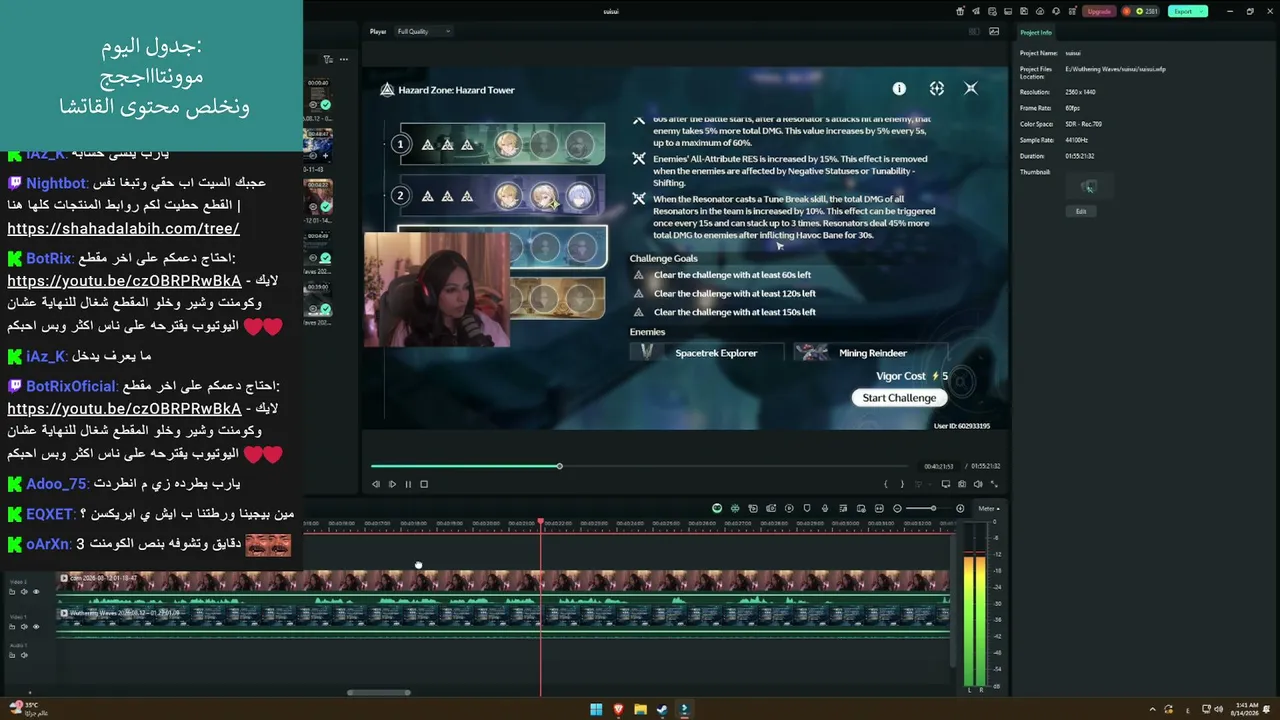
Task: Mute the Video 1 track speaker
Action: point(24,627)
